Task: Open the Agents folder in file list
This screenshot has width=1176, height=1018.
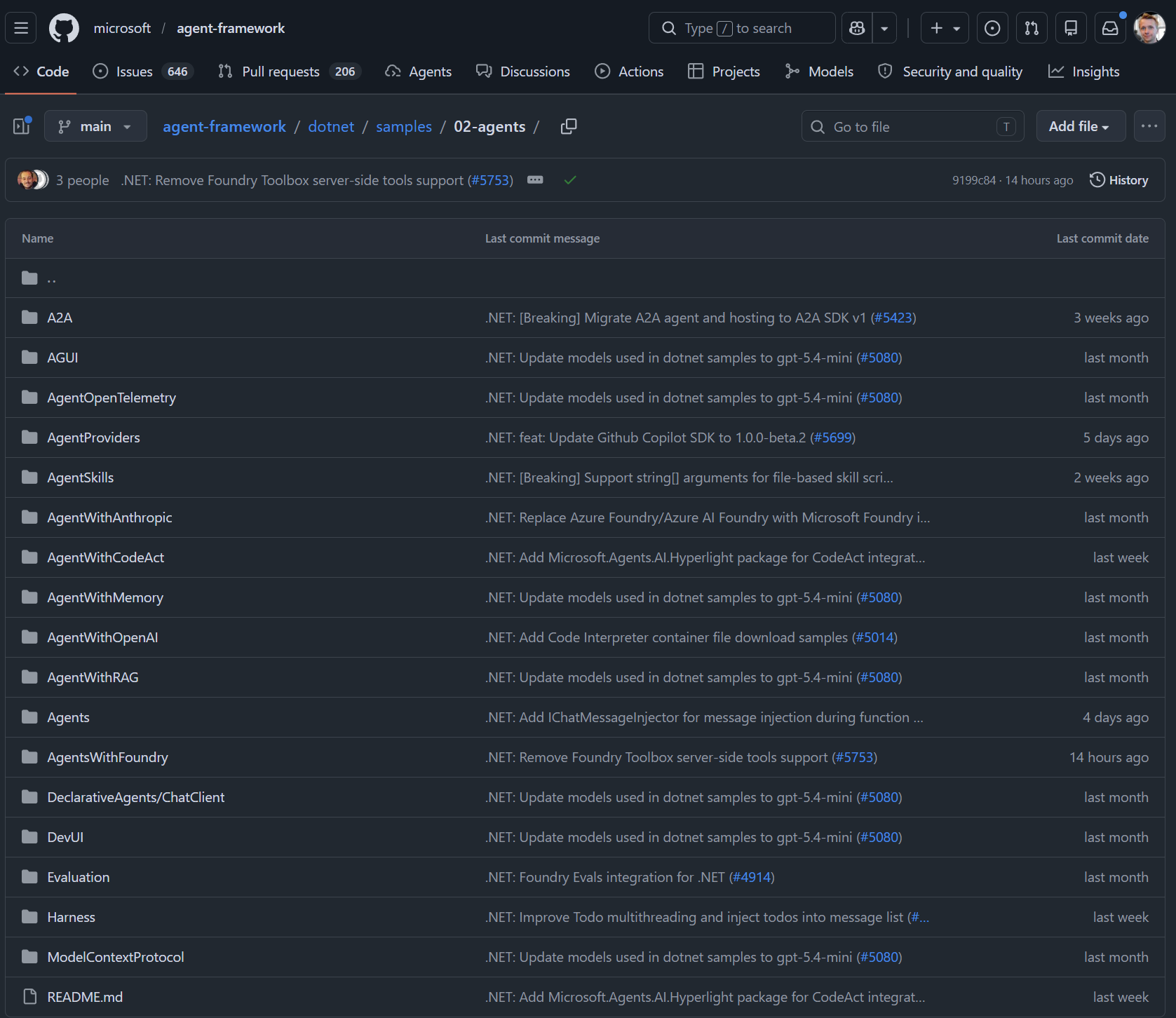Action: 68,717
